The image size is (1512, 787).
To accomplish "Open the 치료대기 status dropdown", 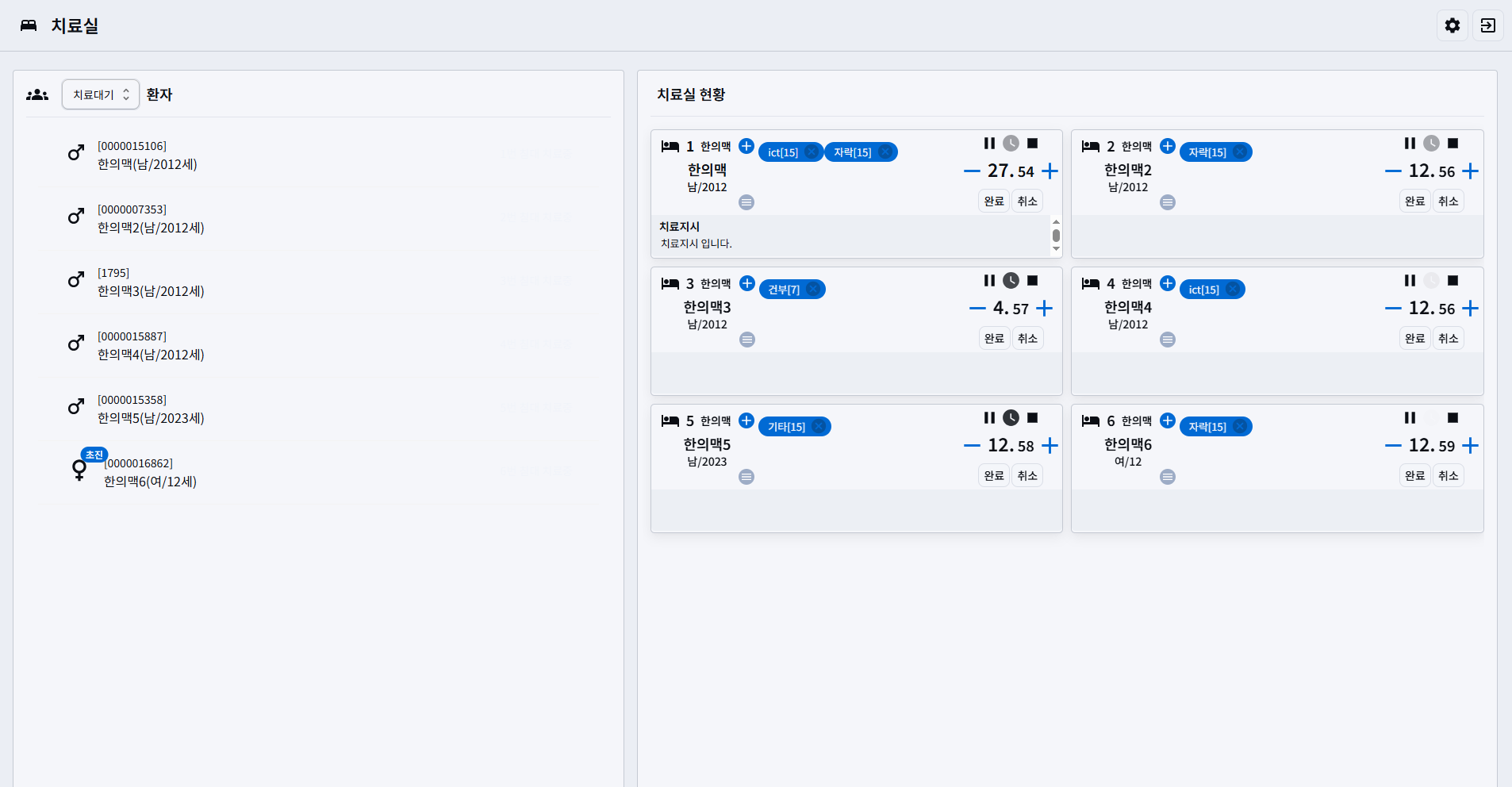I will (x=101, y=94).
